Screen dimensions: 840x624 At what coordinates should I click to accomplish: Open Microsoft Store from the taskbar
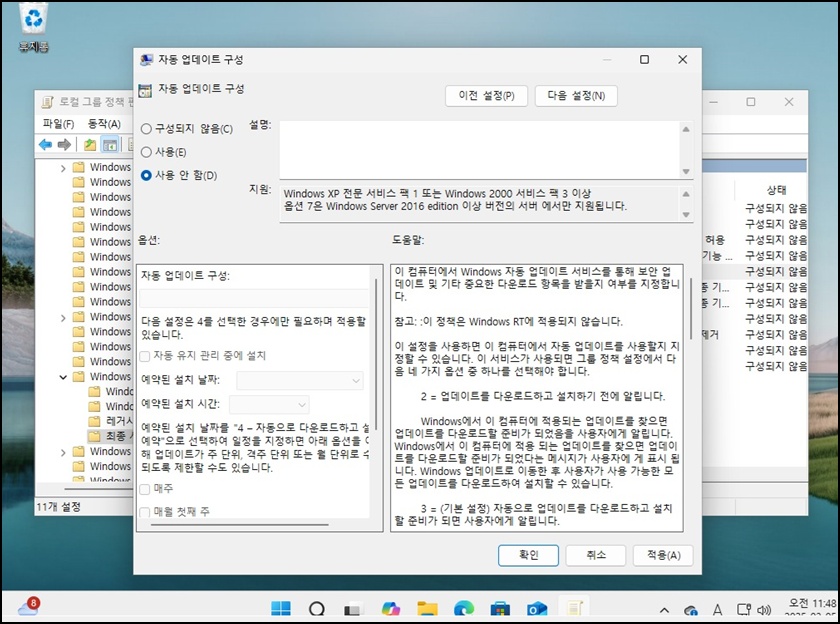point(500,608)
